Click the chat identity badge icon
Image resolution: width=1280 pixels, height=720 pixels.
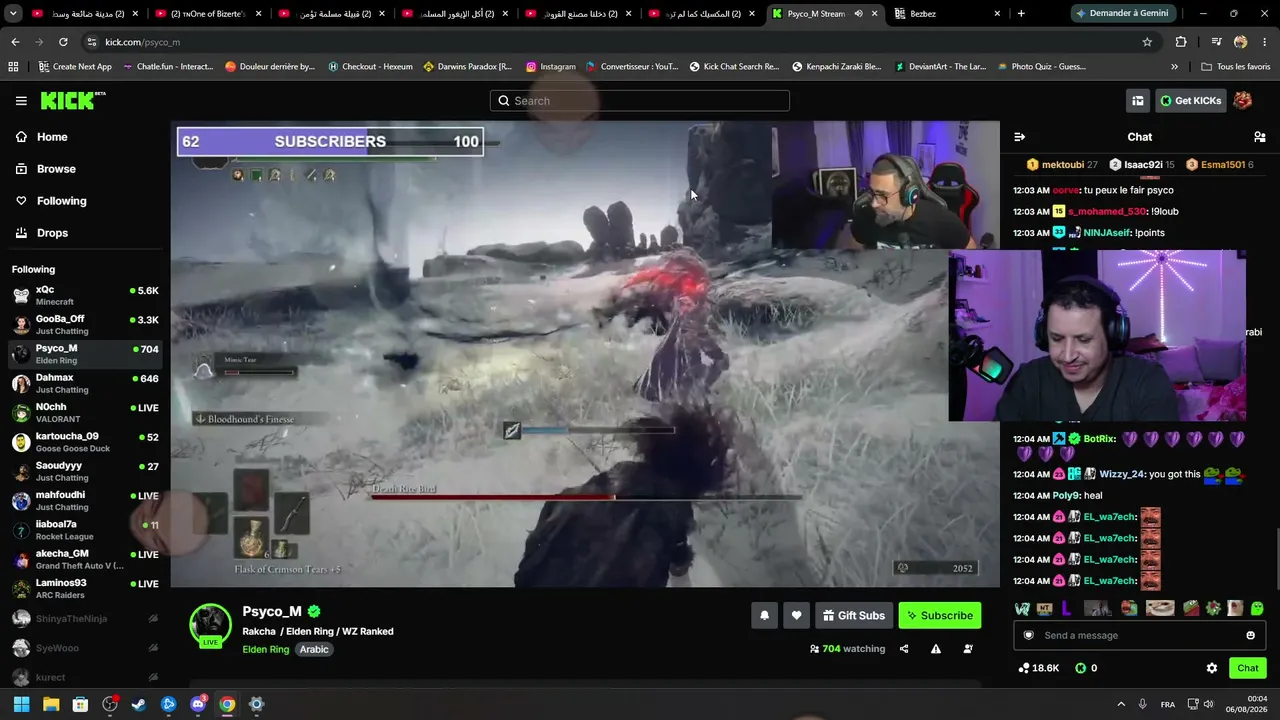point(1029,635)
